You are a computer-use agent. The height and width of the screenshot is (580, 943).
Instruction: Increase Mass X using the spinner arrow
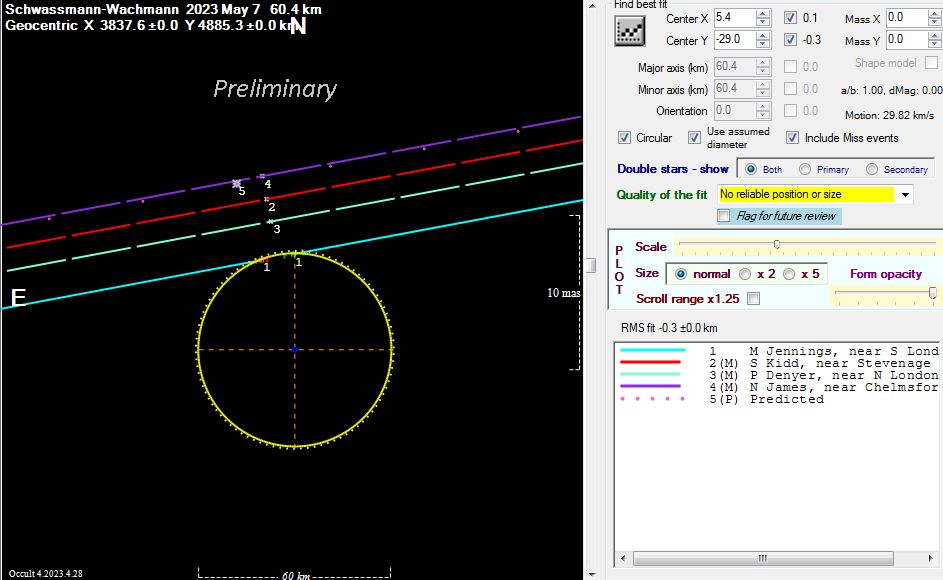point(934,14)
